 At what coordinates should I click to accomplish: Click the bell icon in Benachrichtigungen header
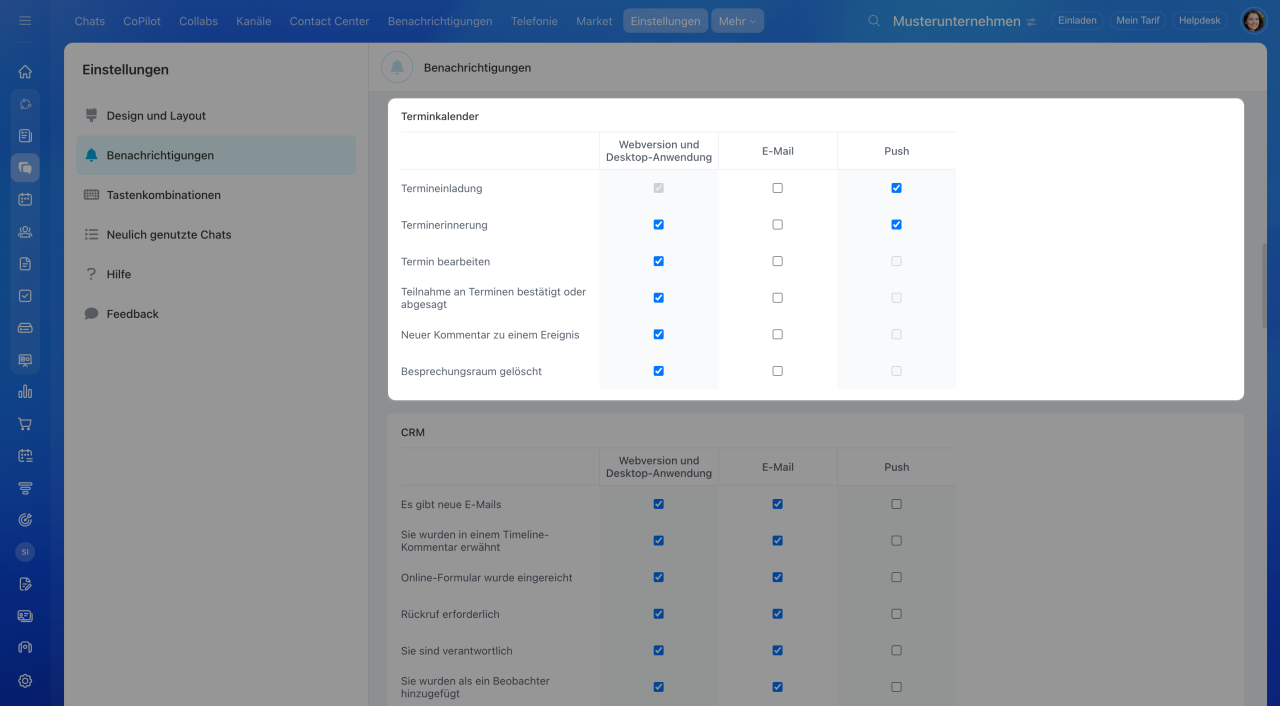tap(397, 68)
